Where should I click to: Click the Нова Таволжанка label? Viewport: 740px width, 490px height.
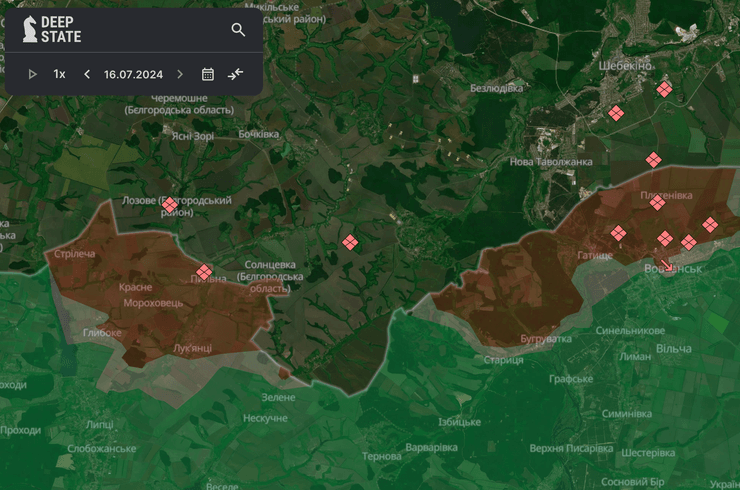click(x=551, y=162)
